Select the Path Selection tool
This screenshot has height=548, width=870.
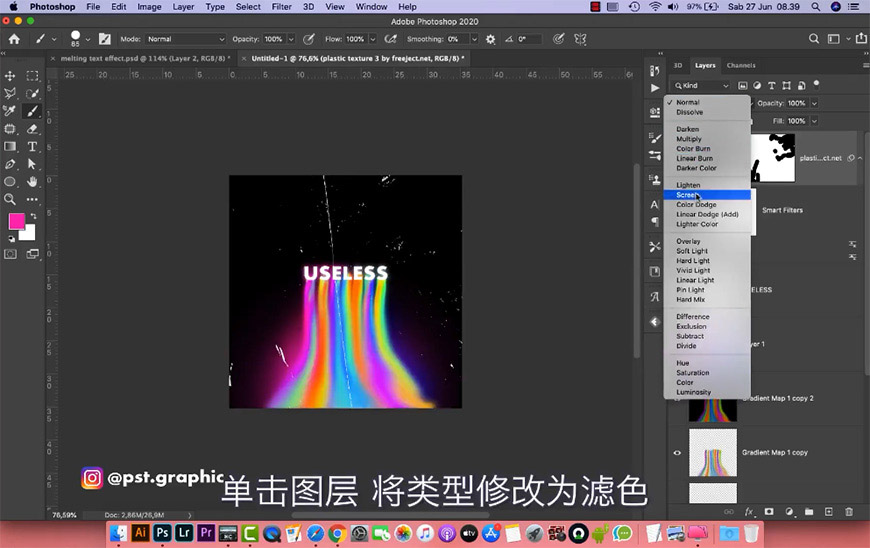(x=32, y=164)
